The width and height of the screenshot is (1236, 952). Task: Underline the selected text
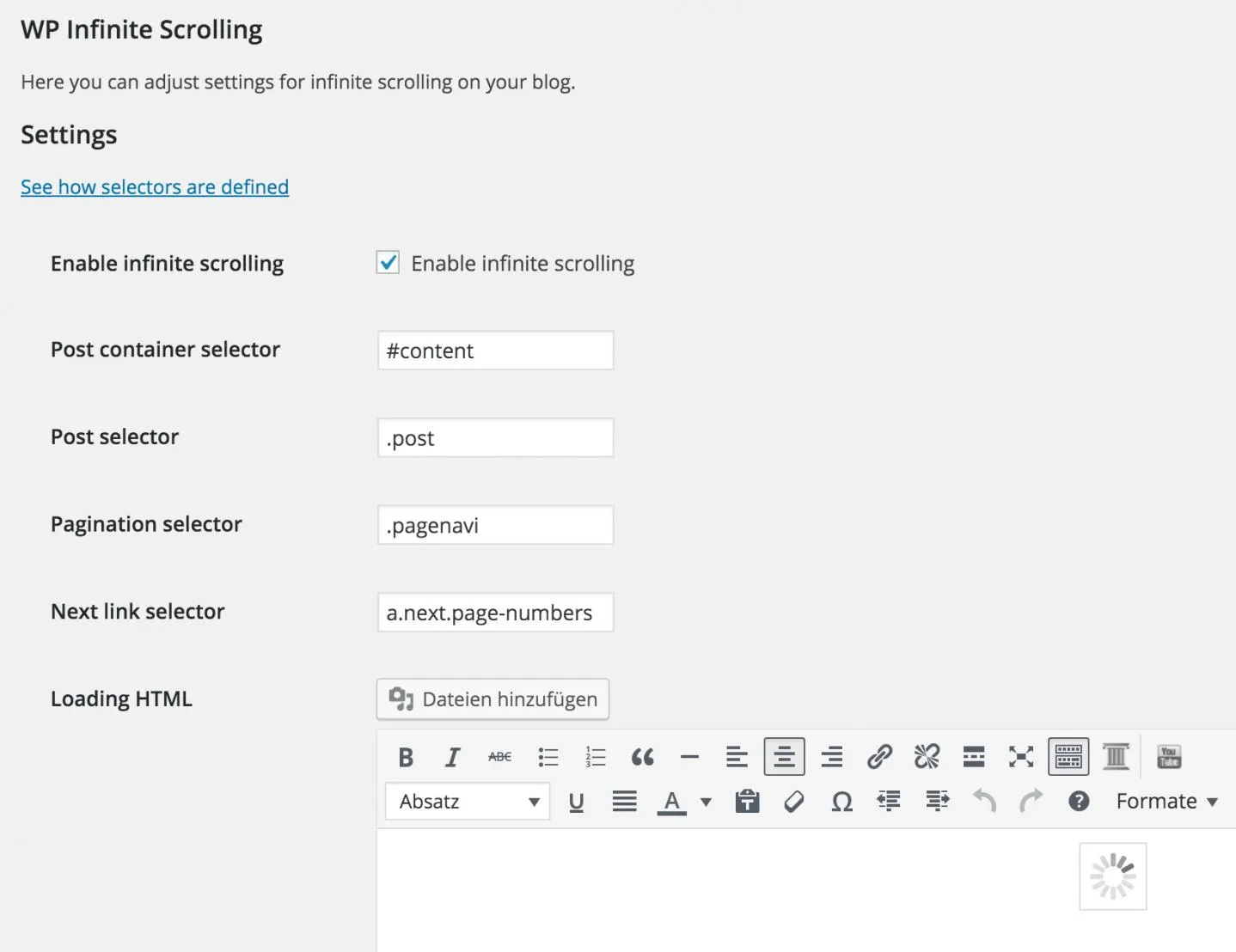pyautogui.click(x=577, y=802)
